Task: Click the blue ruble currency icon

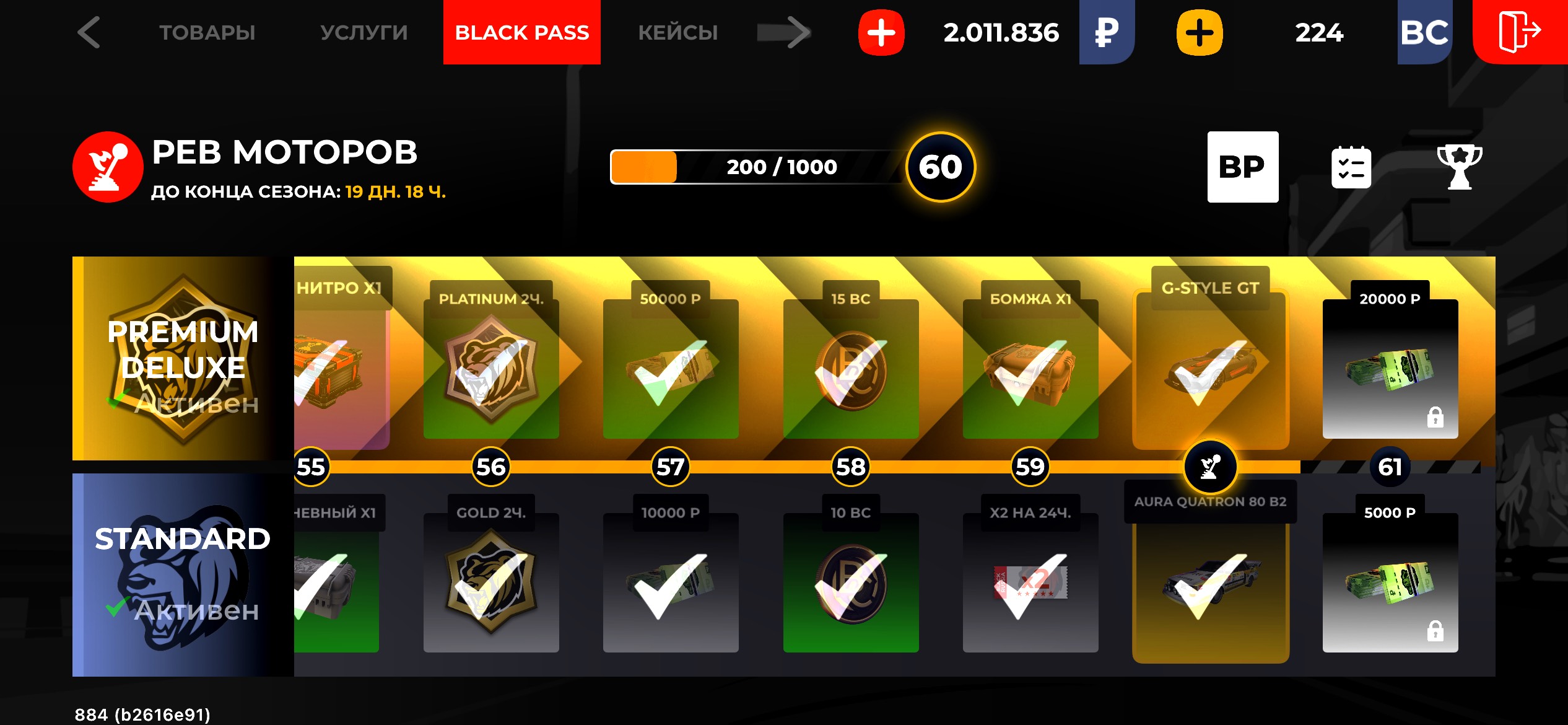Action: coord(1107,32)
